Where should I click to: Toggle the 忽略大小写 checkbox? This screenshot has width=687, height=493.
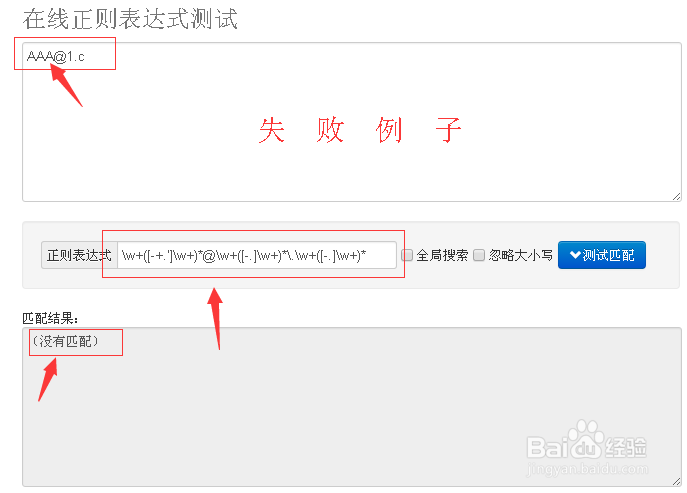pyautogui.click(x=479, y=255)
